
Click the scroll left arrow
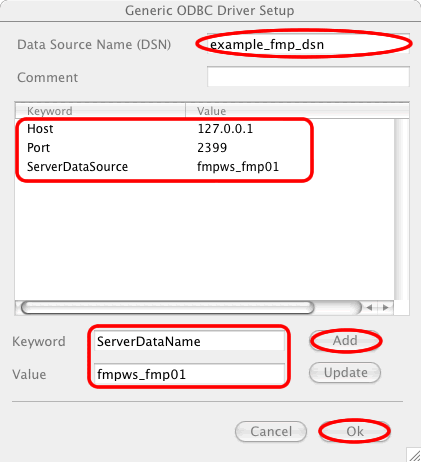[369, 308]
